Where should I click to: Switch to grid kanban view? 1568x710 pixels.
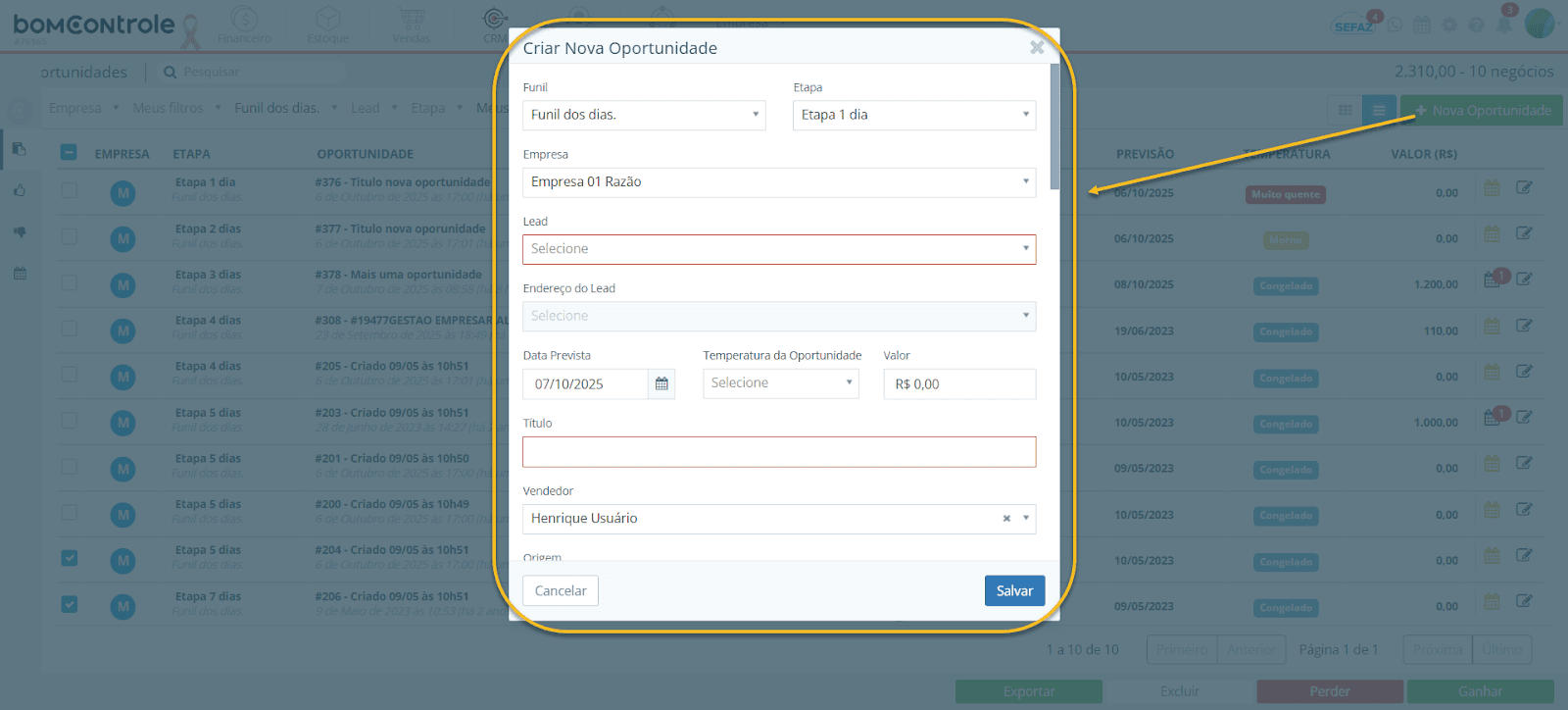pyautogui.click(x=1346, y=111)
